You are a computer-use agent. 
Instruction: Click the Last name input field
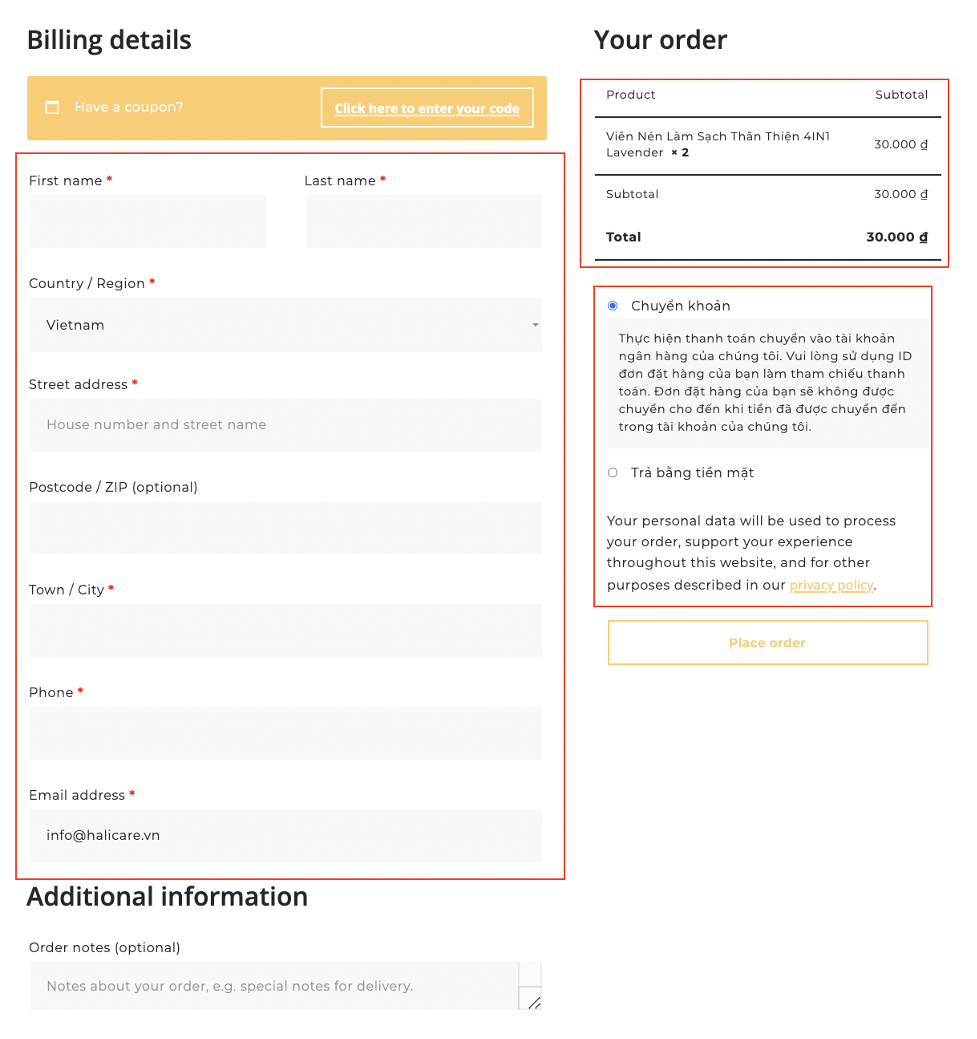424,221
